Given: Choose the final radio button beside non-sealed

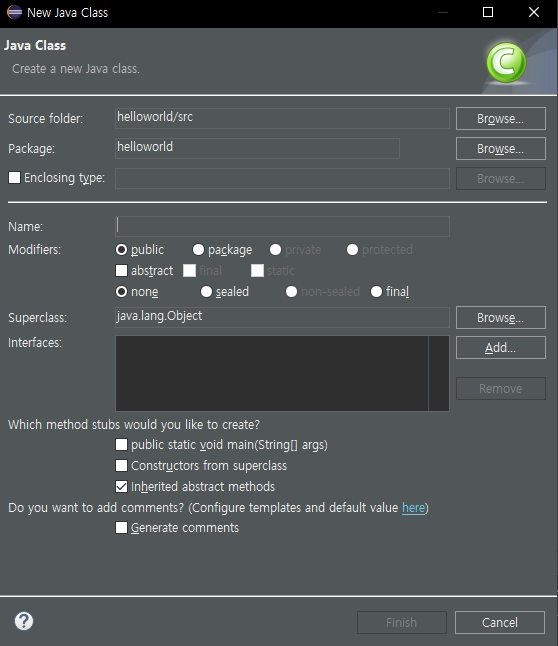Looking at the screenshot, I should [376, 292].
